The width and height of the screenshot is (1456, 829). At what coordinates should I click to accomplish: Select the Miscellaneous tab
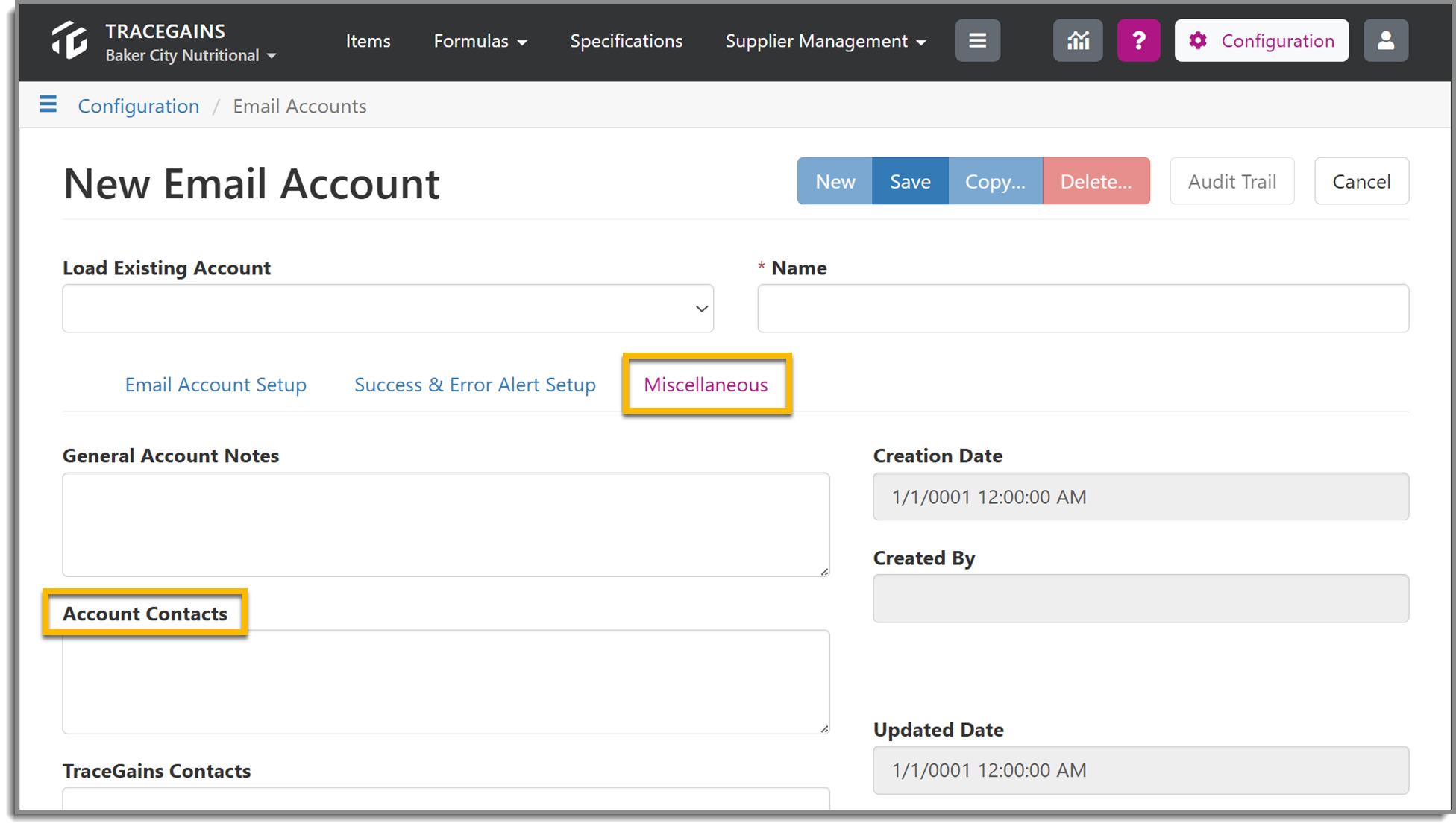706,385
